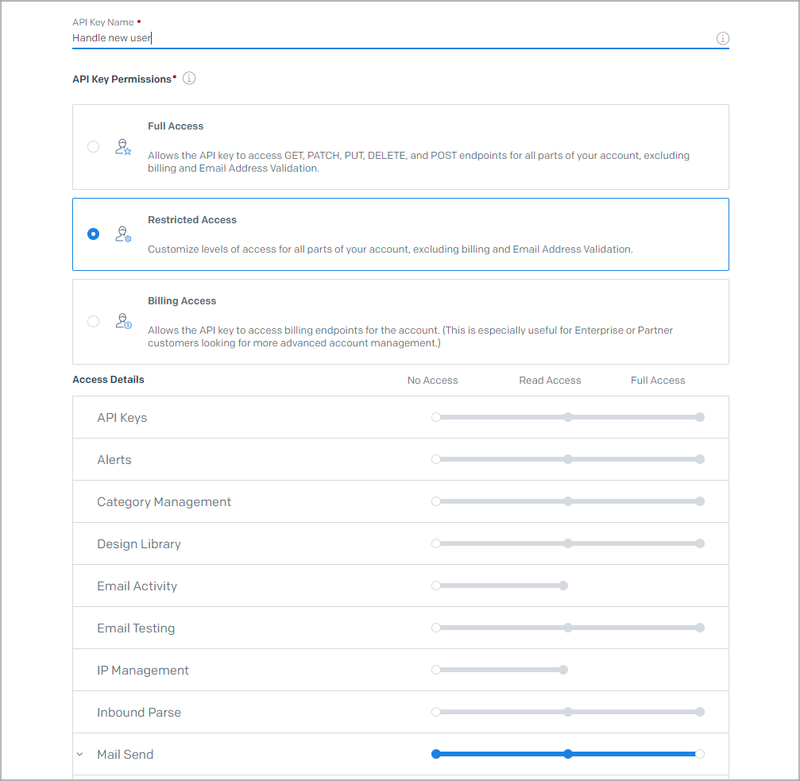Click the Mail Send row label
This screenshot has height=781, width=800.
(125, 754)
